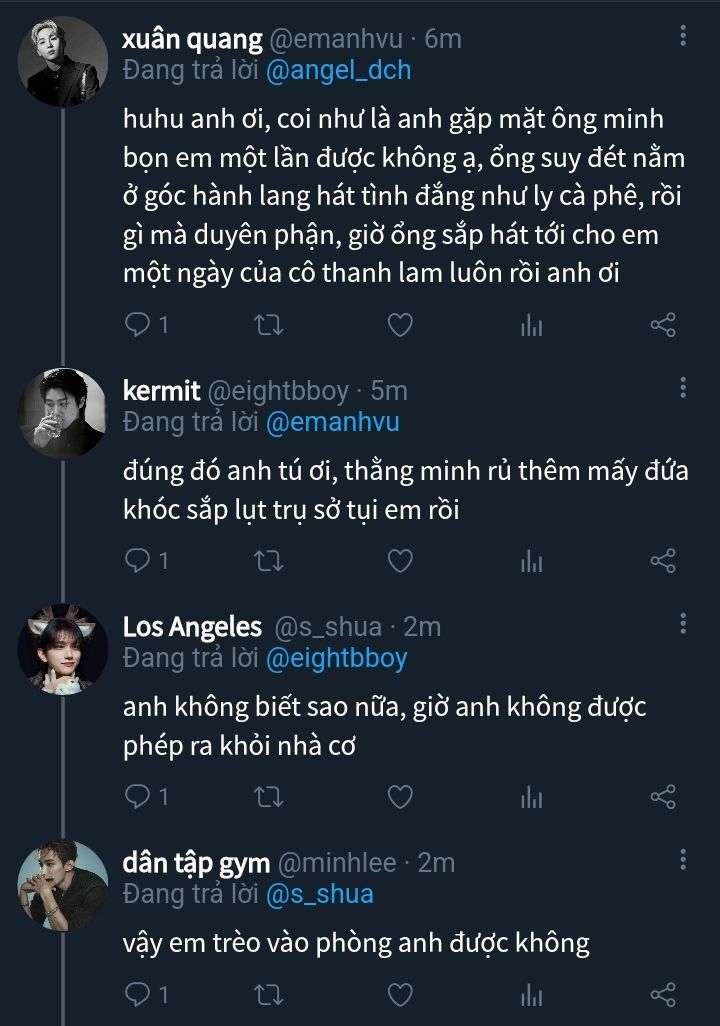Viewport: 720px width, 1026px height.
Task: Reply to dân tập gym's tweet
Action: [x=137, y=995]
